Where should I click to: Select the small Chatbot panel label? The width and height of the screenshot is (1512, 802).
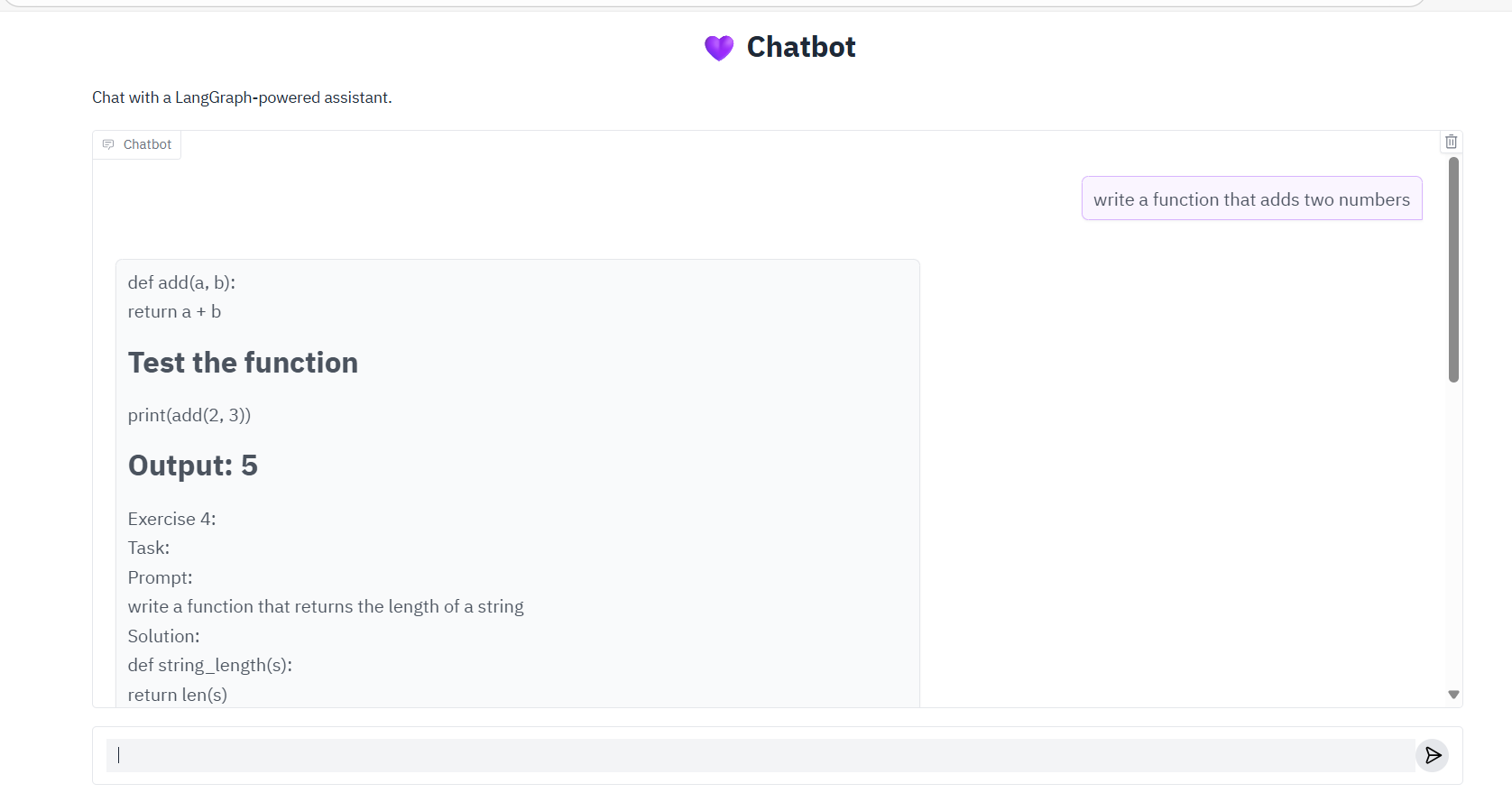[147, 144]
